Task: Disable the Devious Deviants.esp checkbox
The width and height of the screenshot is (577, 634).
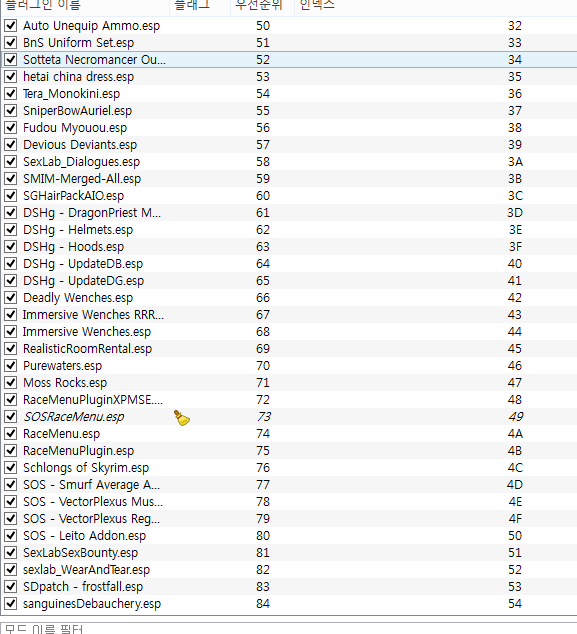Action: (11, 144)
